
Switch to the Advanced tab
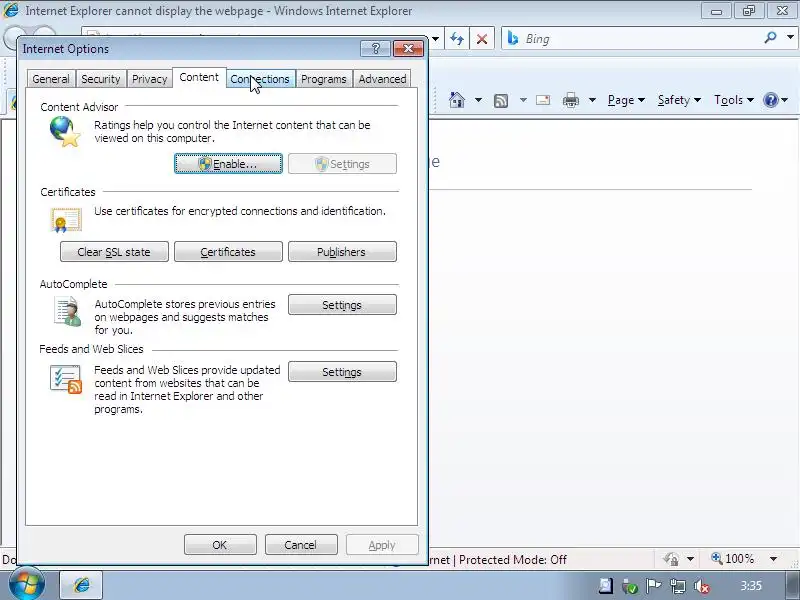(x=382, y=79)
